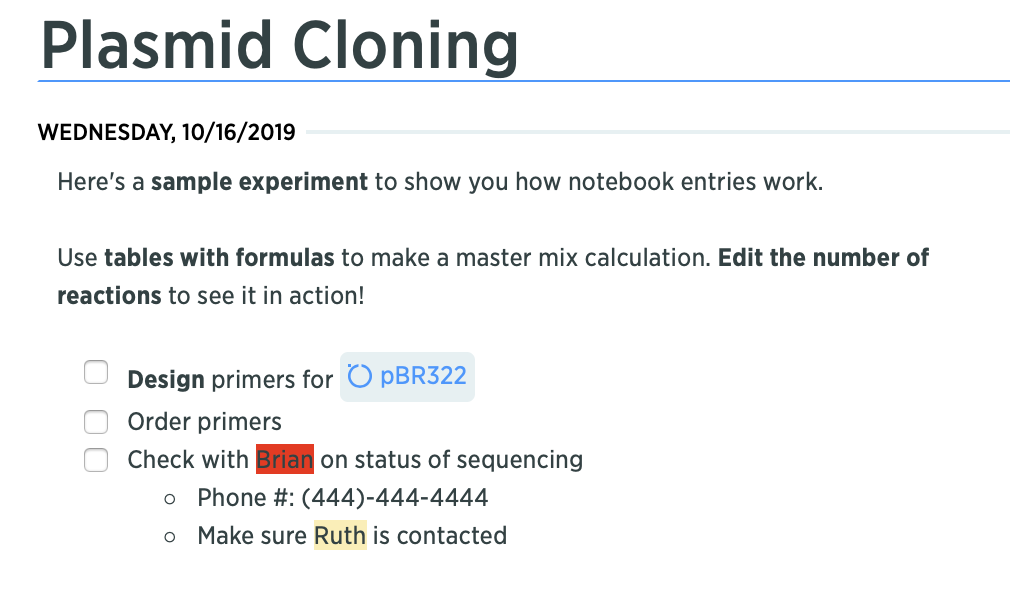Open the pBR322 plasmid link

pyautogui.click(x=407, y=377)
